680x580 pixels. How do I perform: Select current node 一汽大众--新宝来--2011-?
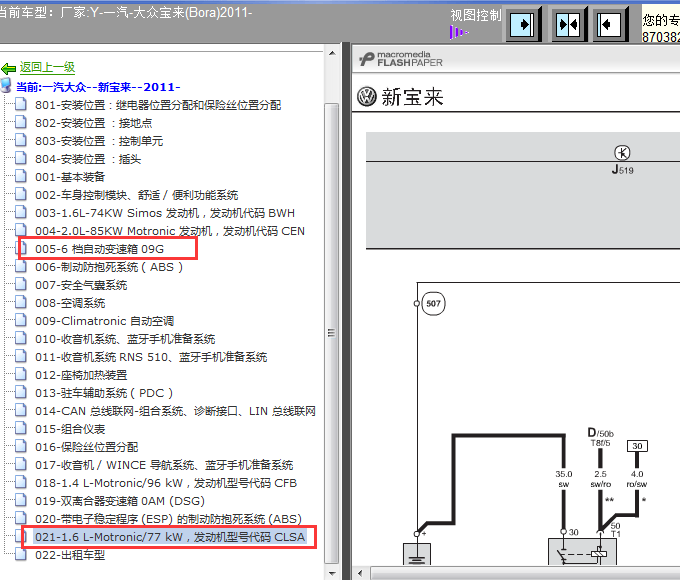click(98, 87)
